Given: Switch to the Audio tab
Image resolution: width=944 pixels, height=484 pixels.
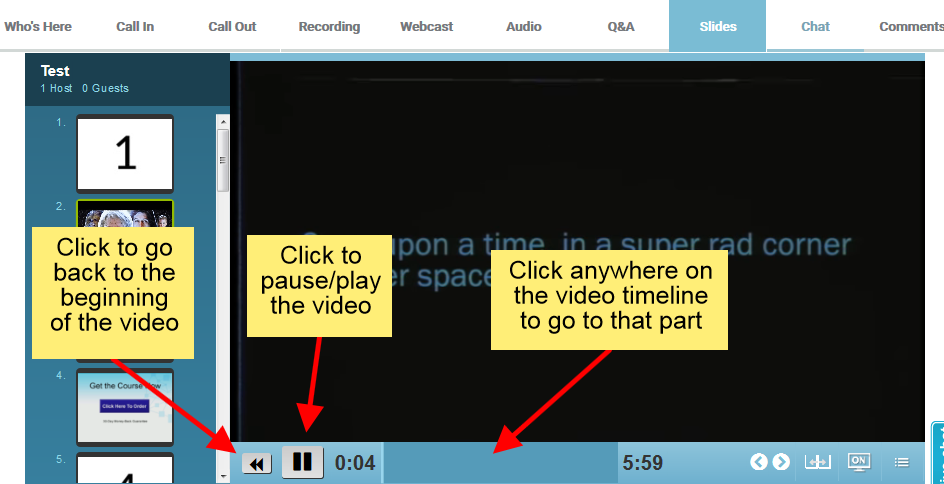Looking at the screenshot, I should [524, 26].
